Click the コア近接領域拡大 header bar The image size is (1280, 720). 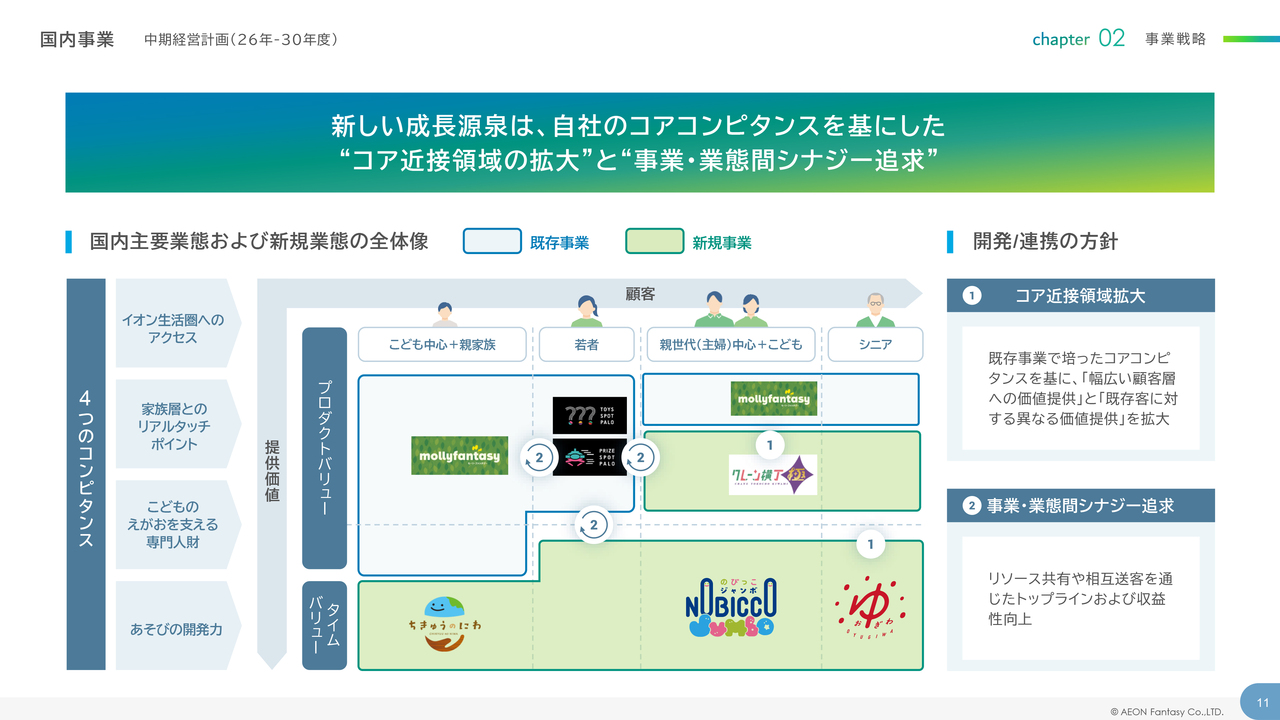coord(1080,296)
